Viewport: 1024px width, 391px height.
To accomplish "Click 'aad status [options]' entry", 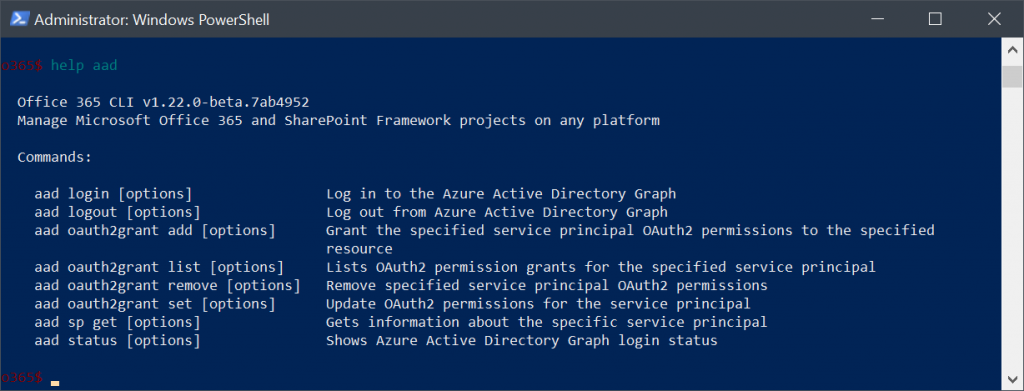I will point(118,340).
